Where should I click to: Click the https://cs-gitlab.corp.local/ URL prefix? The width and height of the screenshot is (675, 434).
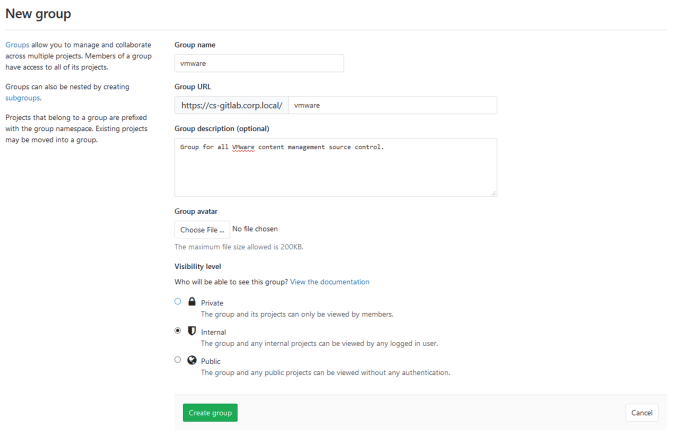[232, 105]
